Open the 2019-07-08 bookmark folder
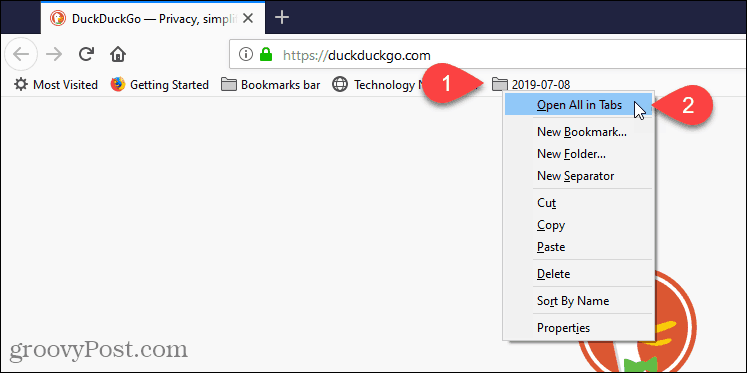The width and height of the screenshot is (747, 373). pyautogui.click(x=531, y=85)
